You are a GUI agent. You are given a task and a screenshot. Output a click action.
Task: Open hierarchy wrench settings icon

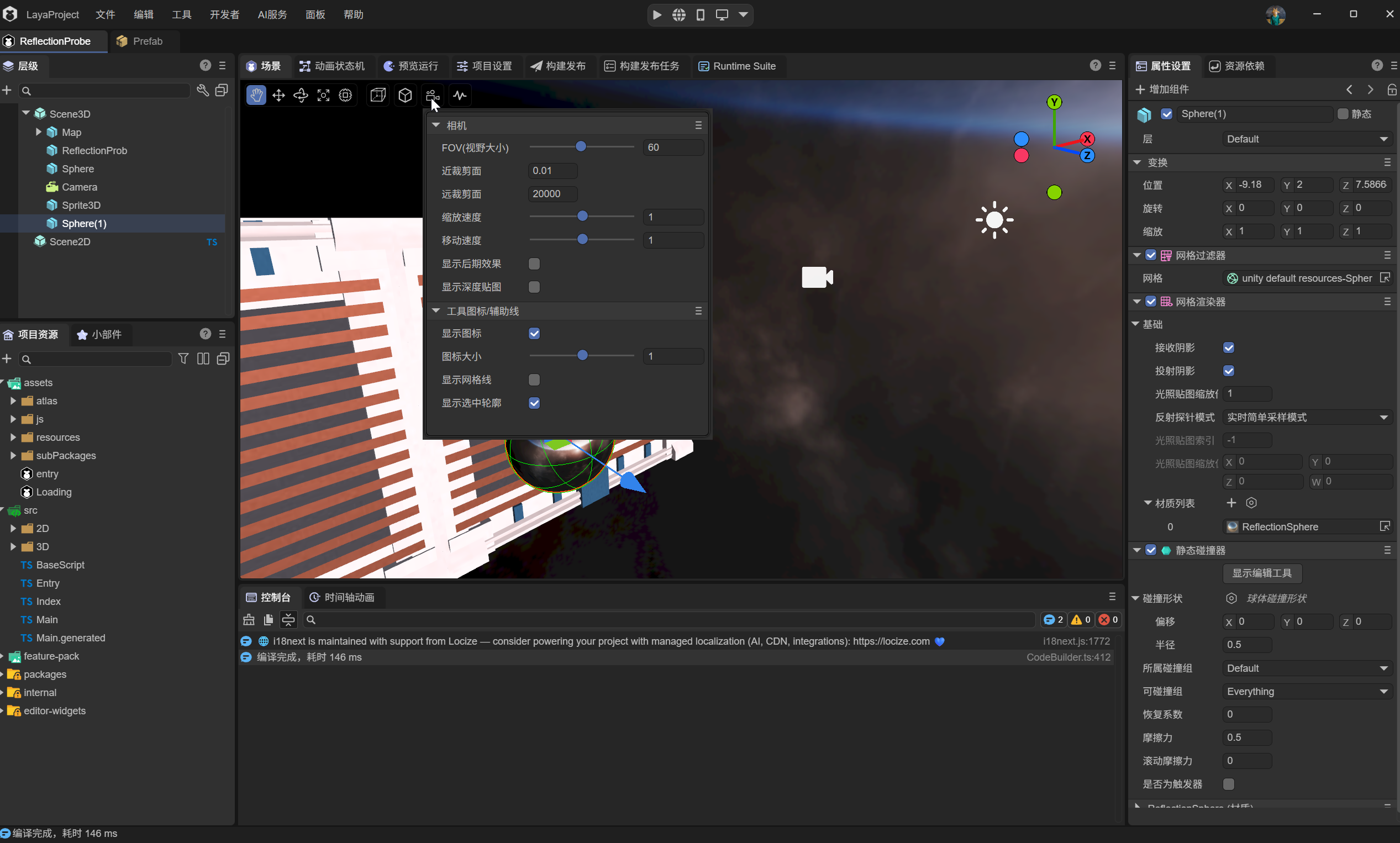(x=203, y=91)
